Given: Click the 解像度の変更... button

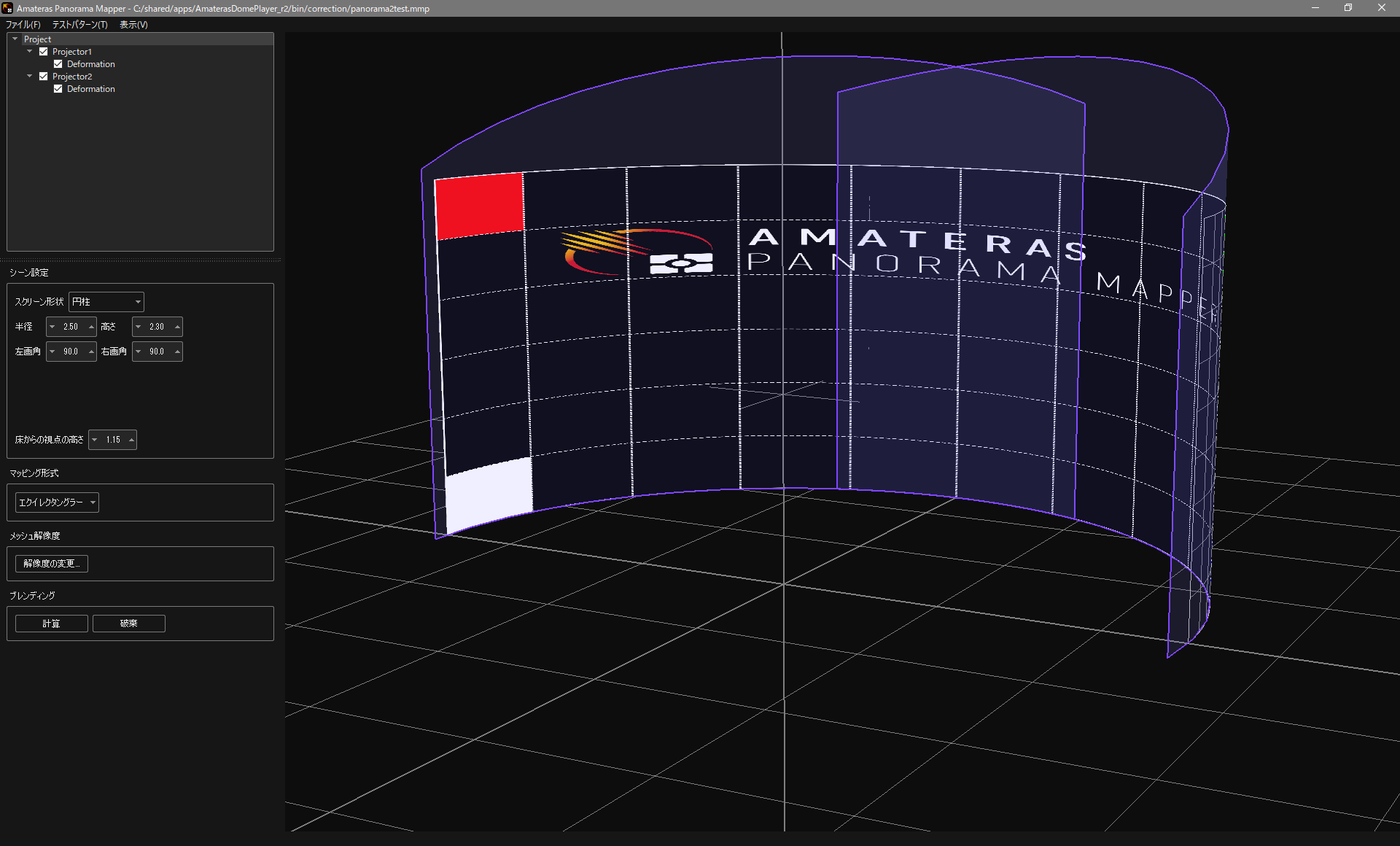Looking at the screenshot, I should click(52, 564).
